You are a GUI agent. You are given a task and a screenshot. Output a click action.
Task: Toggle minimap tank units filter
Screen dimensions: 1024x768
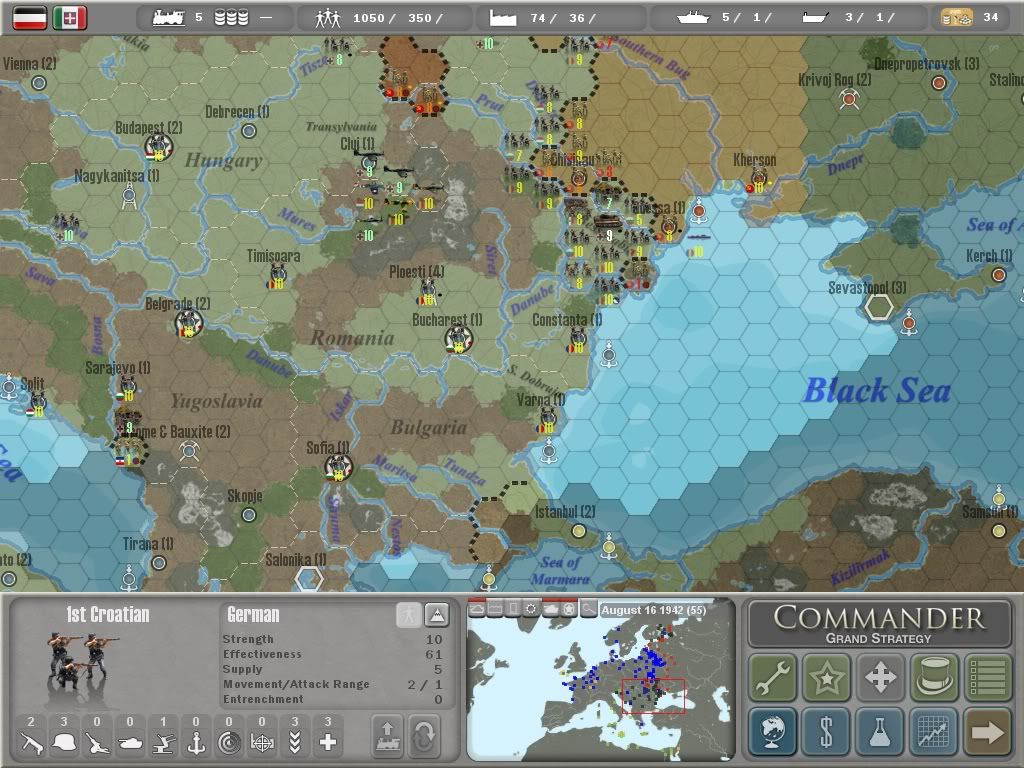(551, 609)
